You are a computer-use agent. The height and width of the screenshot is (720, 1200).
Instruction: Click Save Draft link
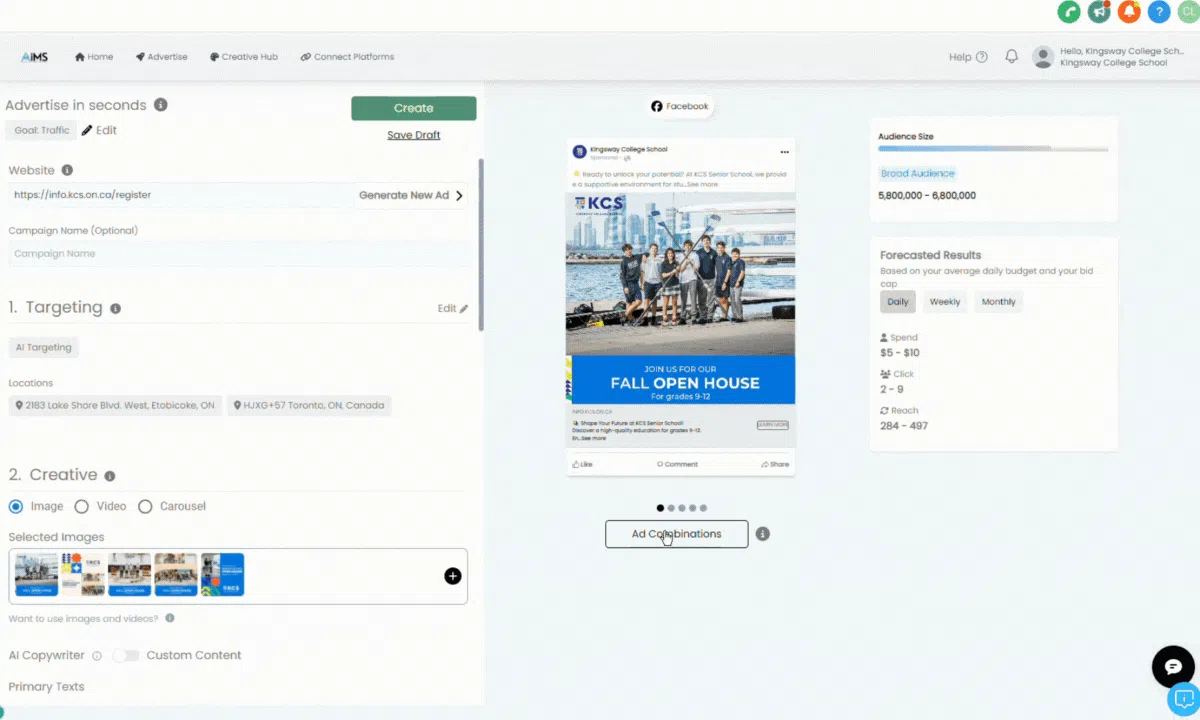pos(414,135)
